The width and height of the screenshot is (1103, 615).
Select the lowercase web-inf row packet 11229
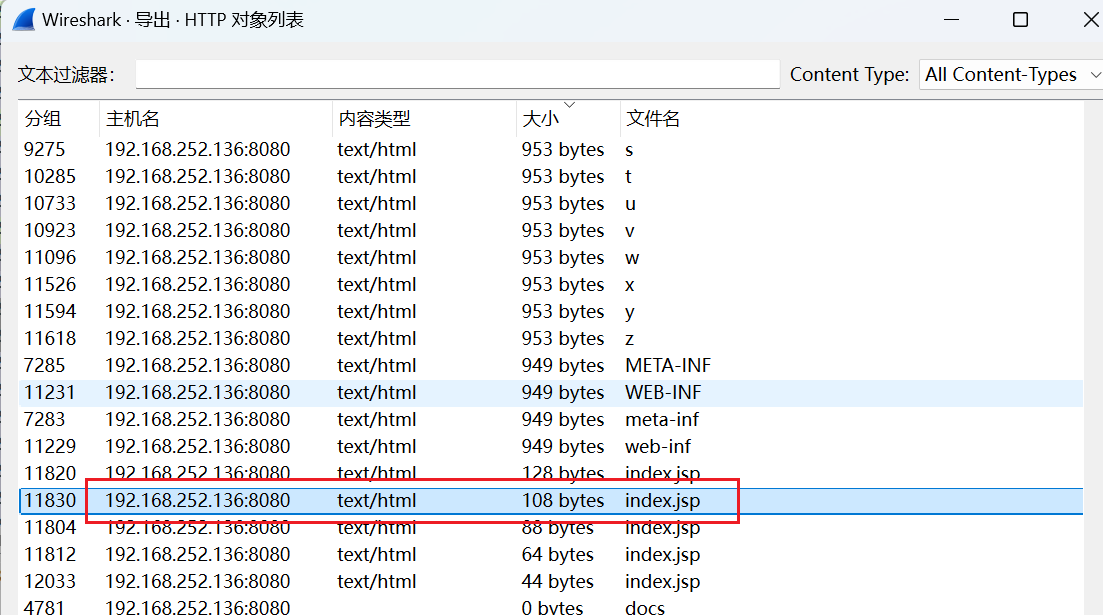(x=400, y=446)
